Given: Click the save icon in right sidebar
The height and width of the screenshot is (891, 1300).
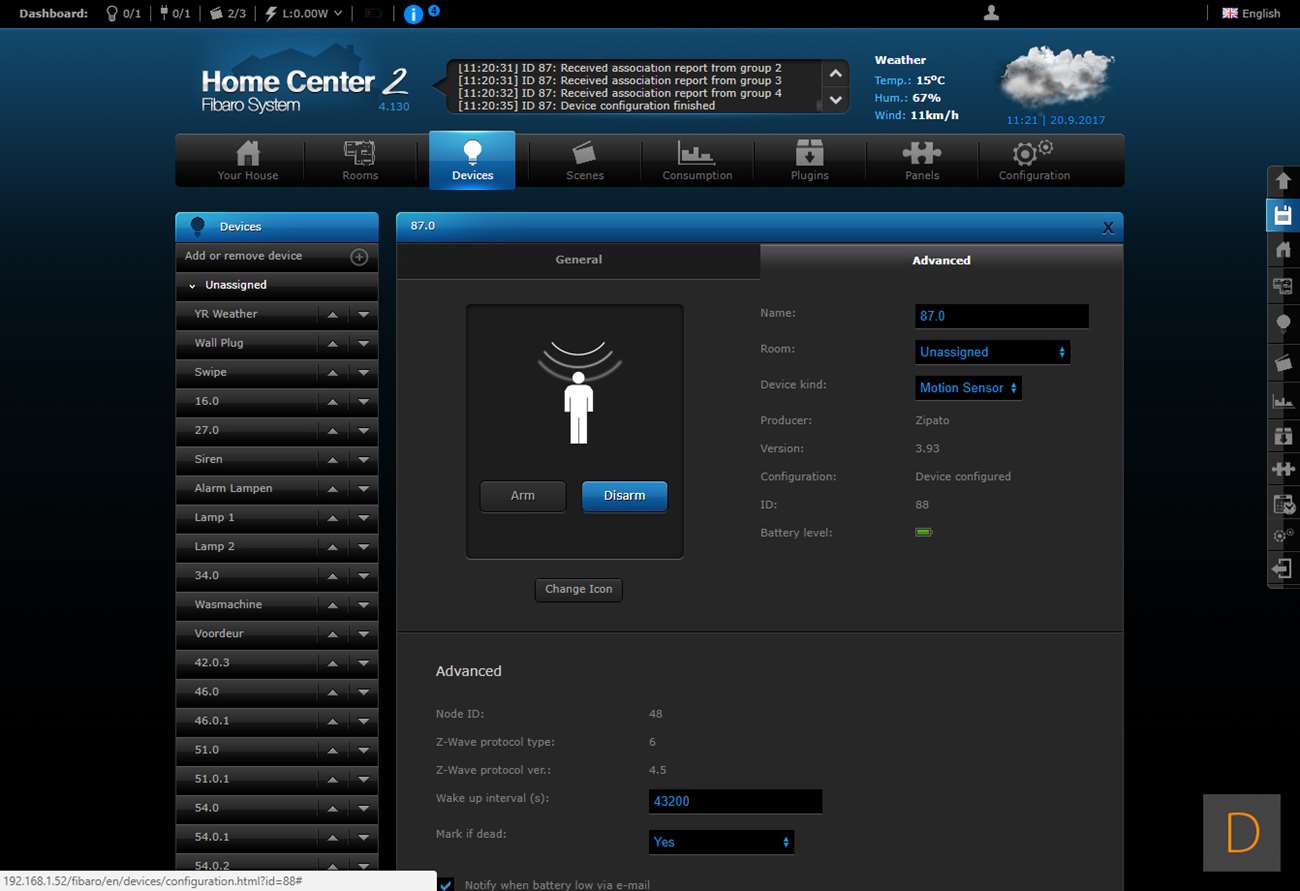Looking at the screenshot, I should point(1283,215).
